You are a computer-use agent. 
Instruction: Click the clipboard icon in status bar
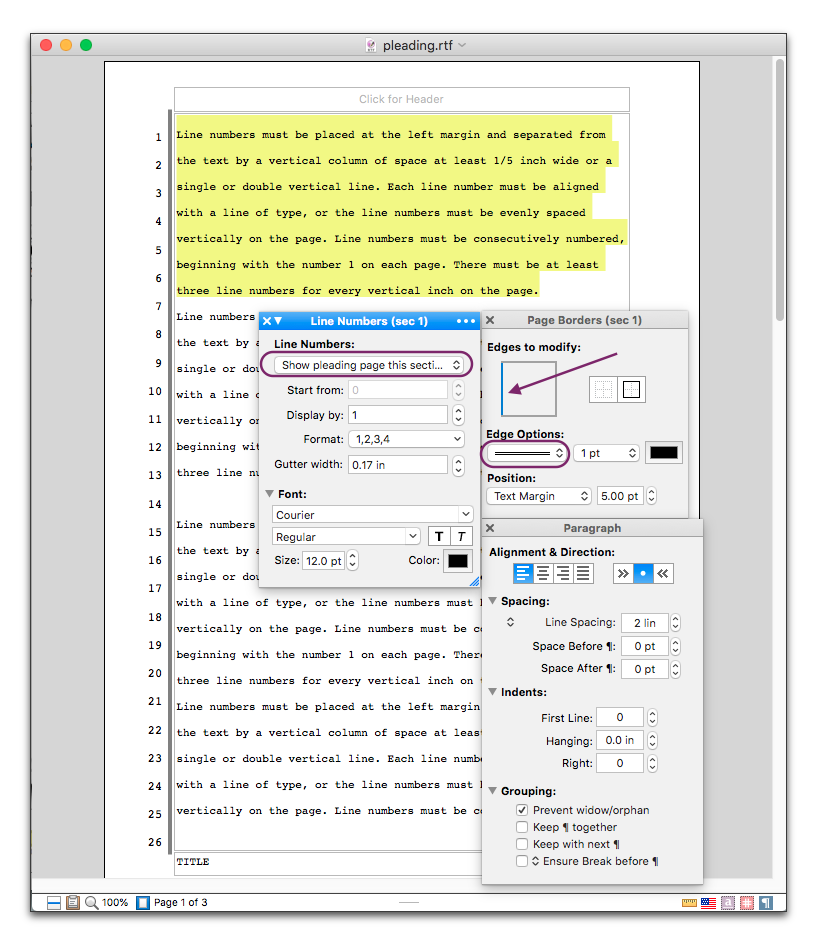click(x=73, y=902)
